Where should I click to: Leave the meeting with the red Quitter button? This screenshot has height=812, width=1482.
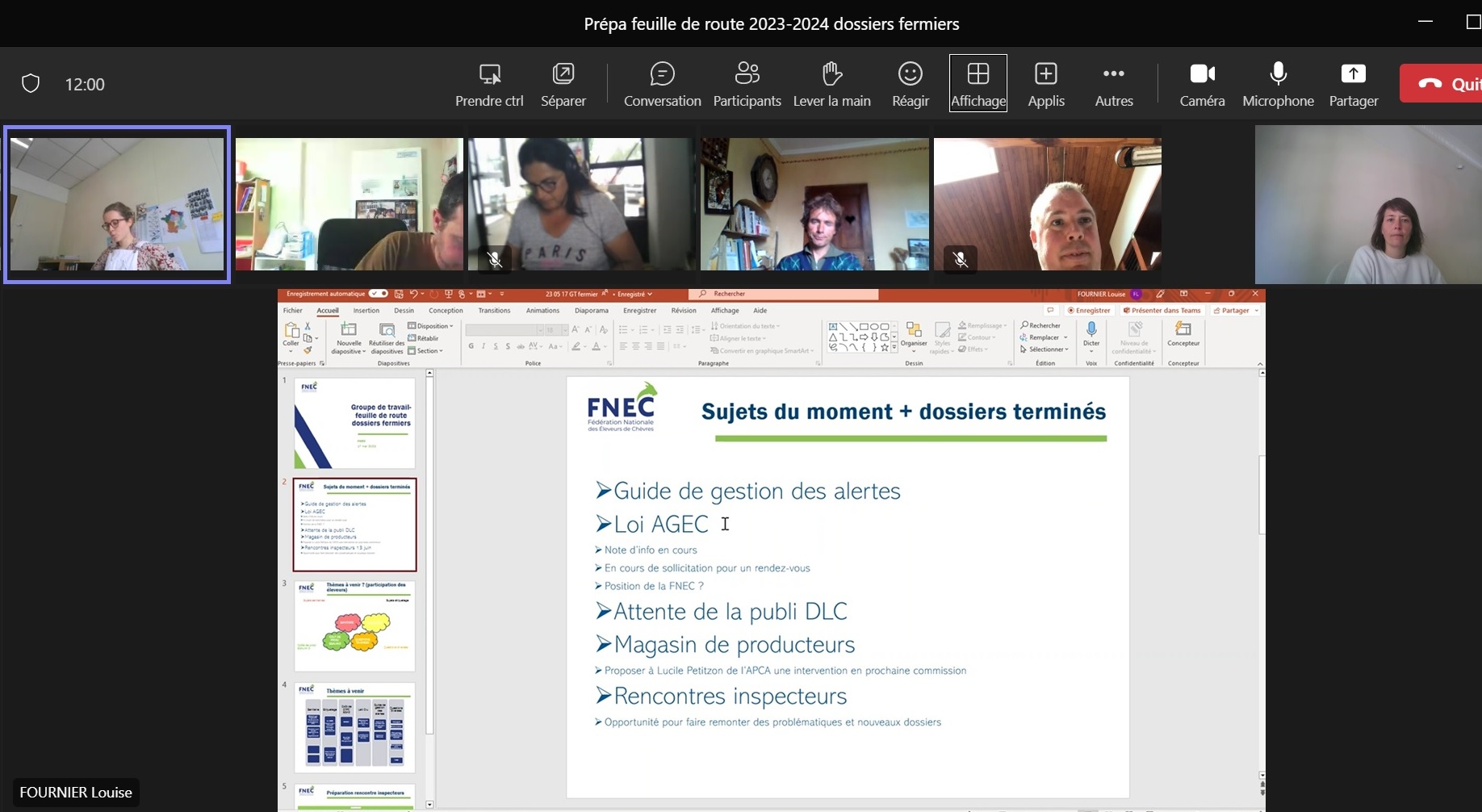point(1442,83)
